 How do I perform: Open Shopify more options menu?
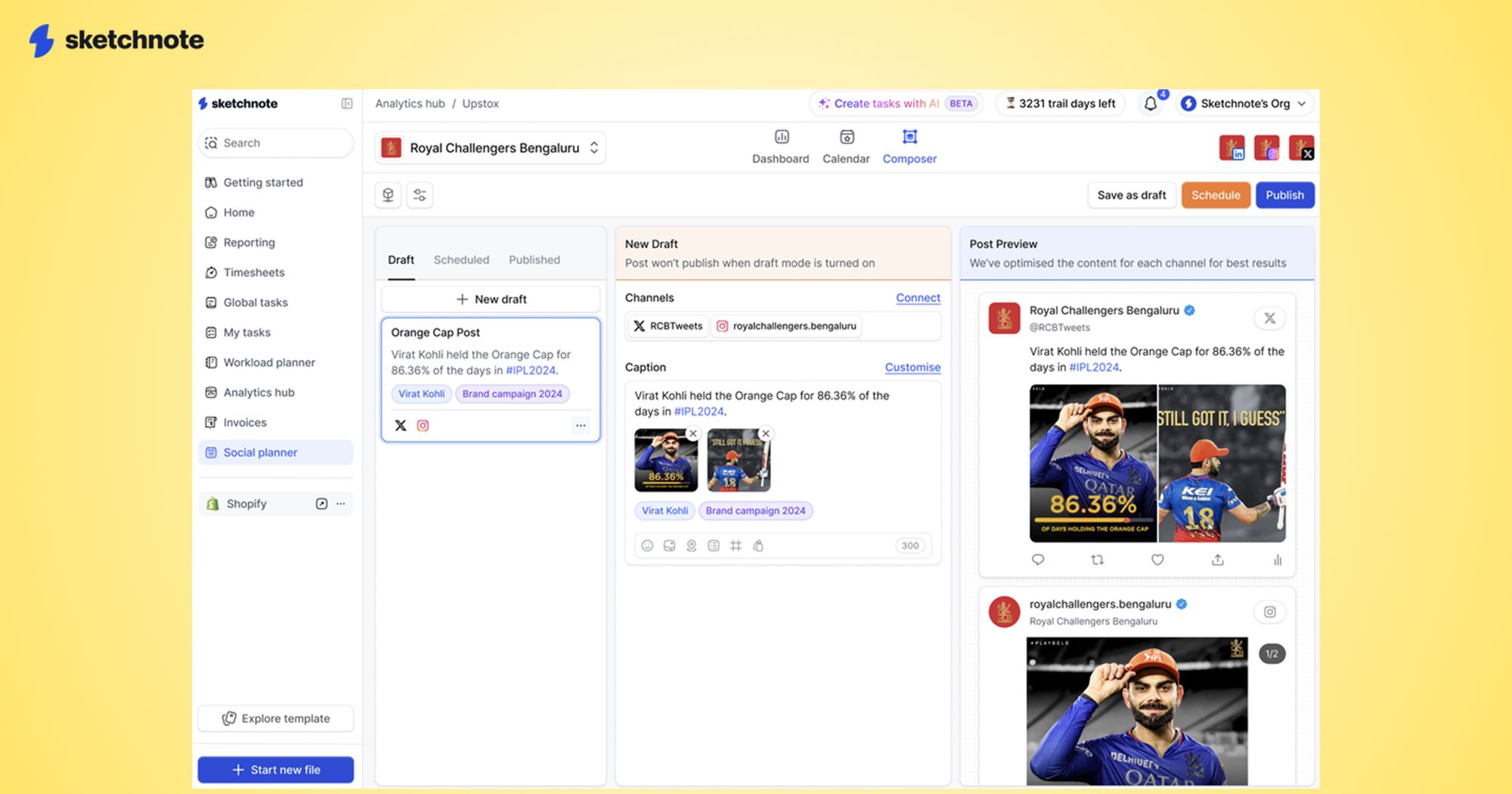(x=341, y=504)
